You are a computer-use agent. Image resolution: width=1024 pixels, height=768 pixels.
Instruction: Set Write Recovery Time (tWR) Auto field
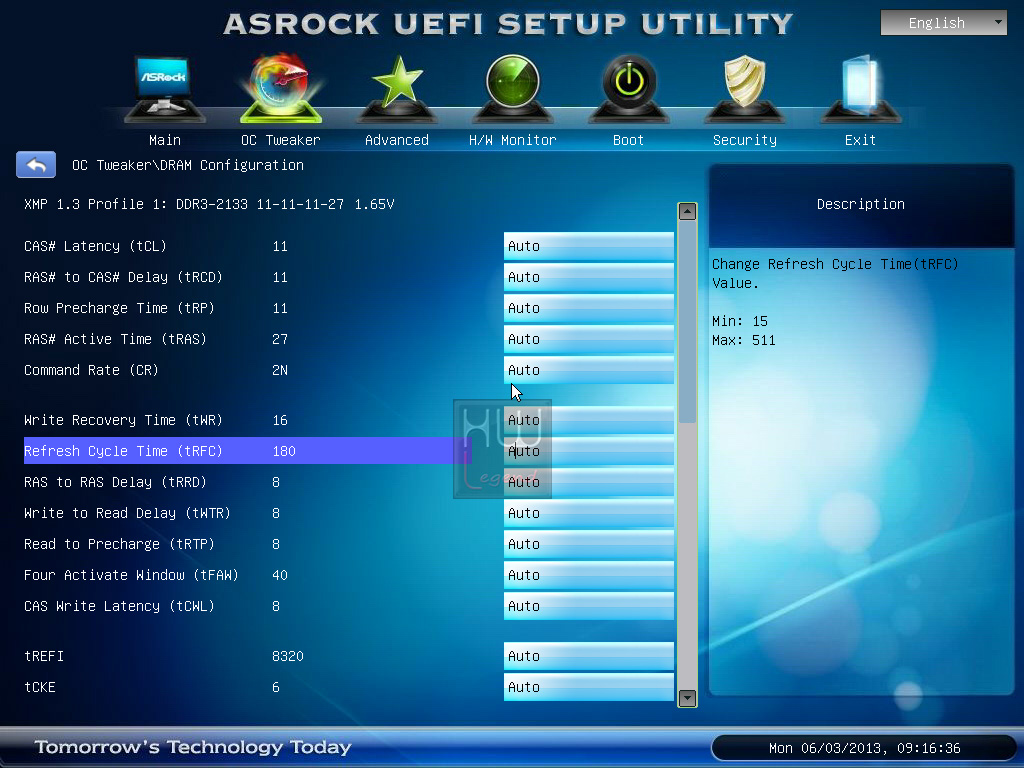click(588, 420)
